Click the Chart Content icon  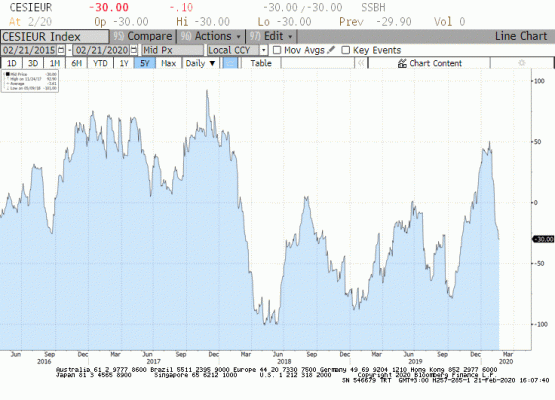(402, 63)
